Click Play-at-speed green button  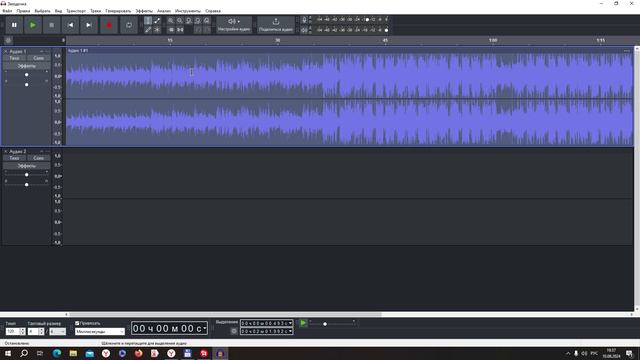[x=303, y=323]
